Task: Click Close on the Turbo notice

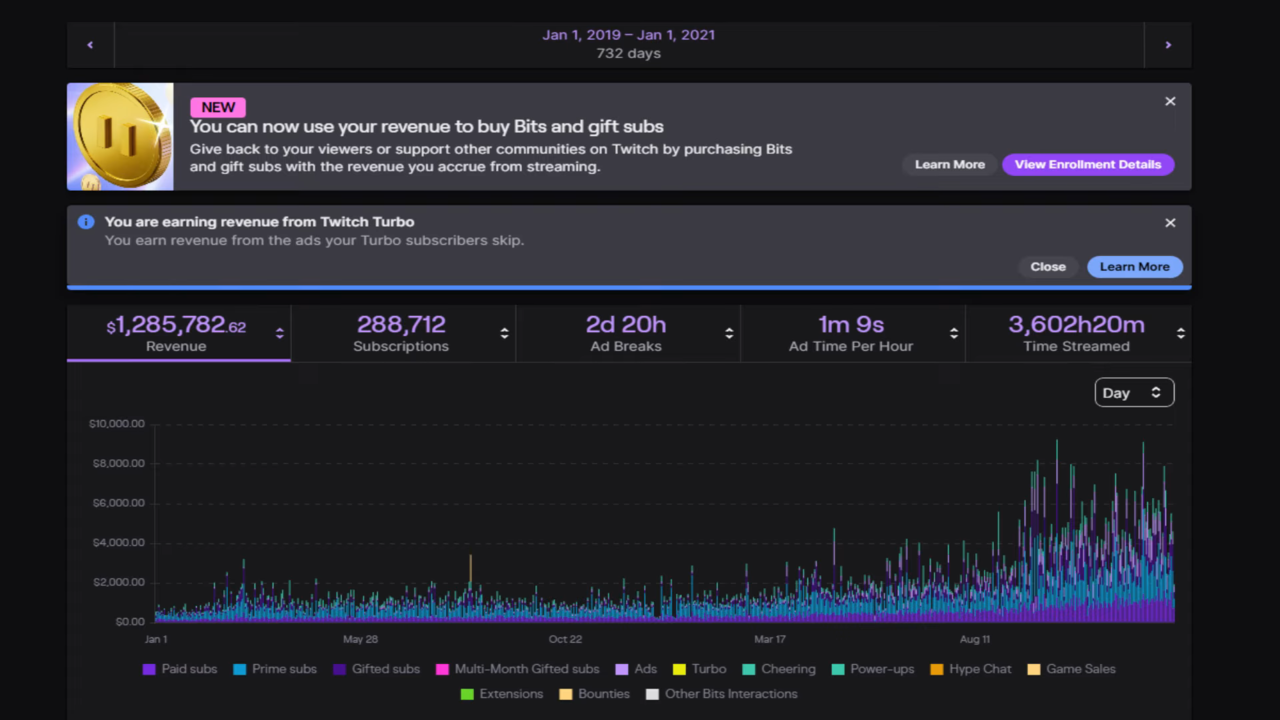Action: pos(1048,267)
